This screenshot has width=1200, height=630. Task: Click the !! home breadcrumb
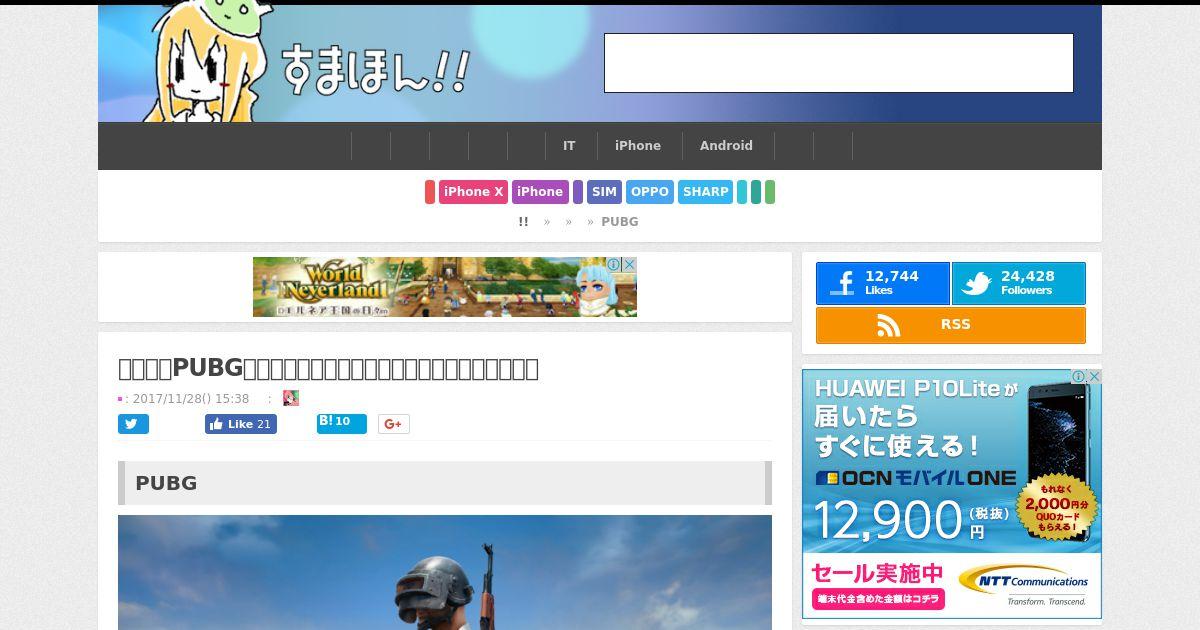pos(523,222)
